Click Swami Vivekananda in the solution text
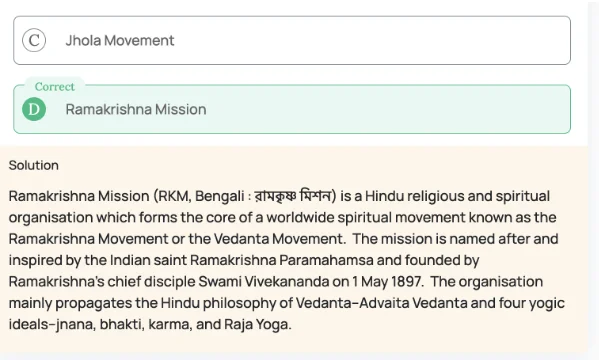Image resolution: width=599 pixels, height=360 pixels. [264, 282]
